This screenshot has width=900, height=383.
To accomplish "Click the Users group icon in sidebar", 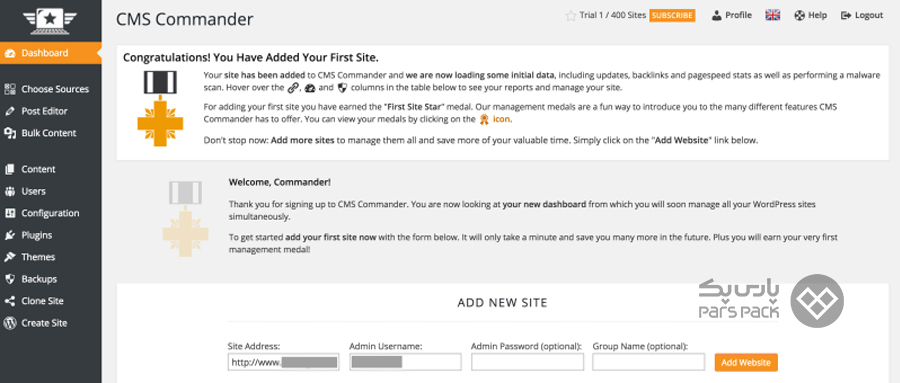I will [10, 191].
